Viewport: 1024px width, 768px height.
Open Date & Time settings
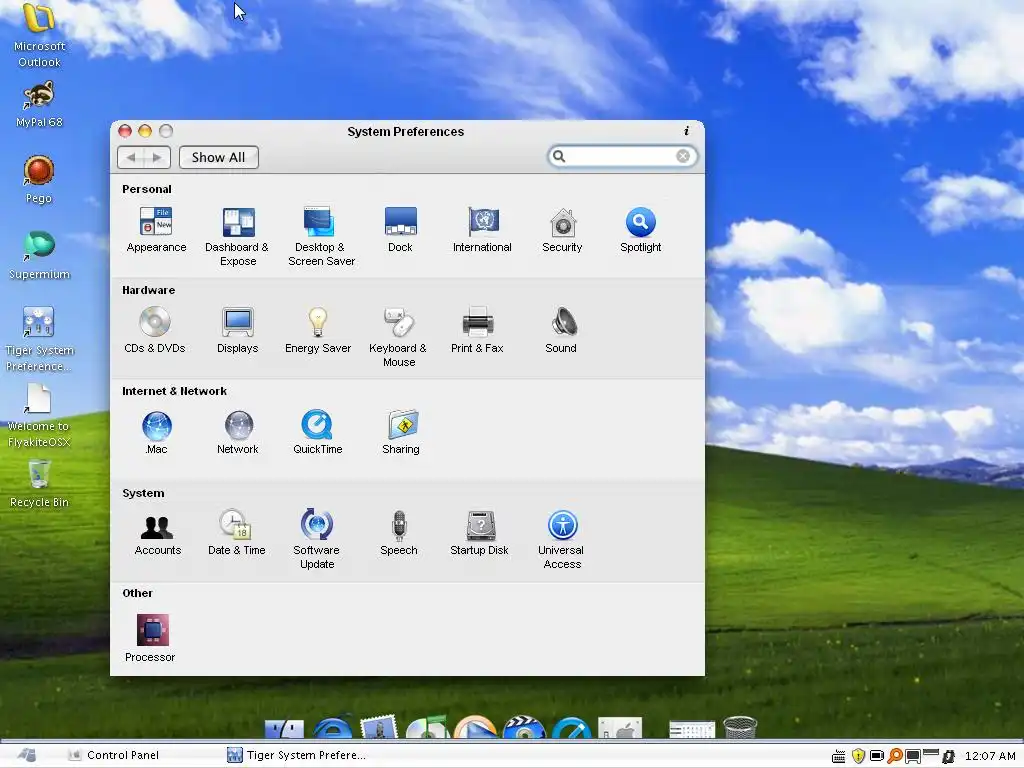pos(236,533)
